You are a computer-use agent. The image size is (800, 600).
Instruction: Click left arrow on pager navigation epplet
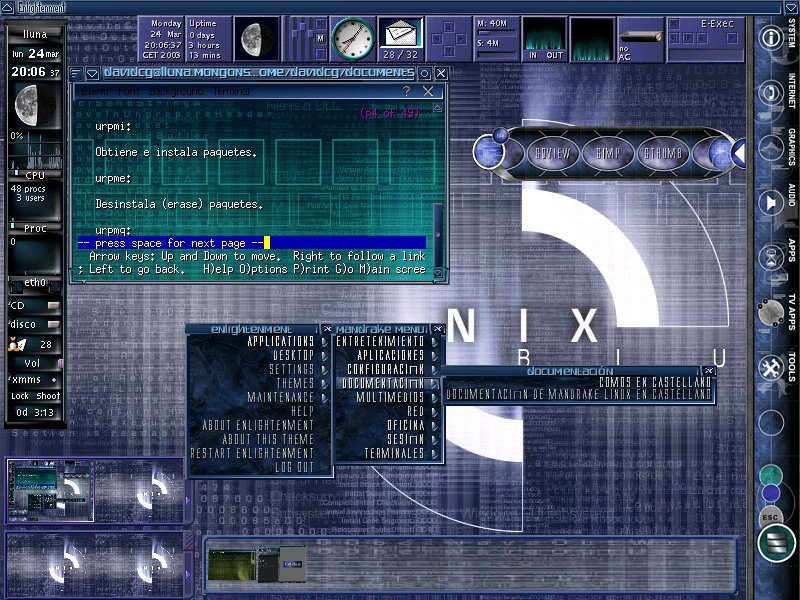437,39
